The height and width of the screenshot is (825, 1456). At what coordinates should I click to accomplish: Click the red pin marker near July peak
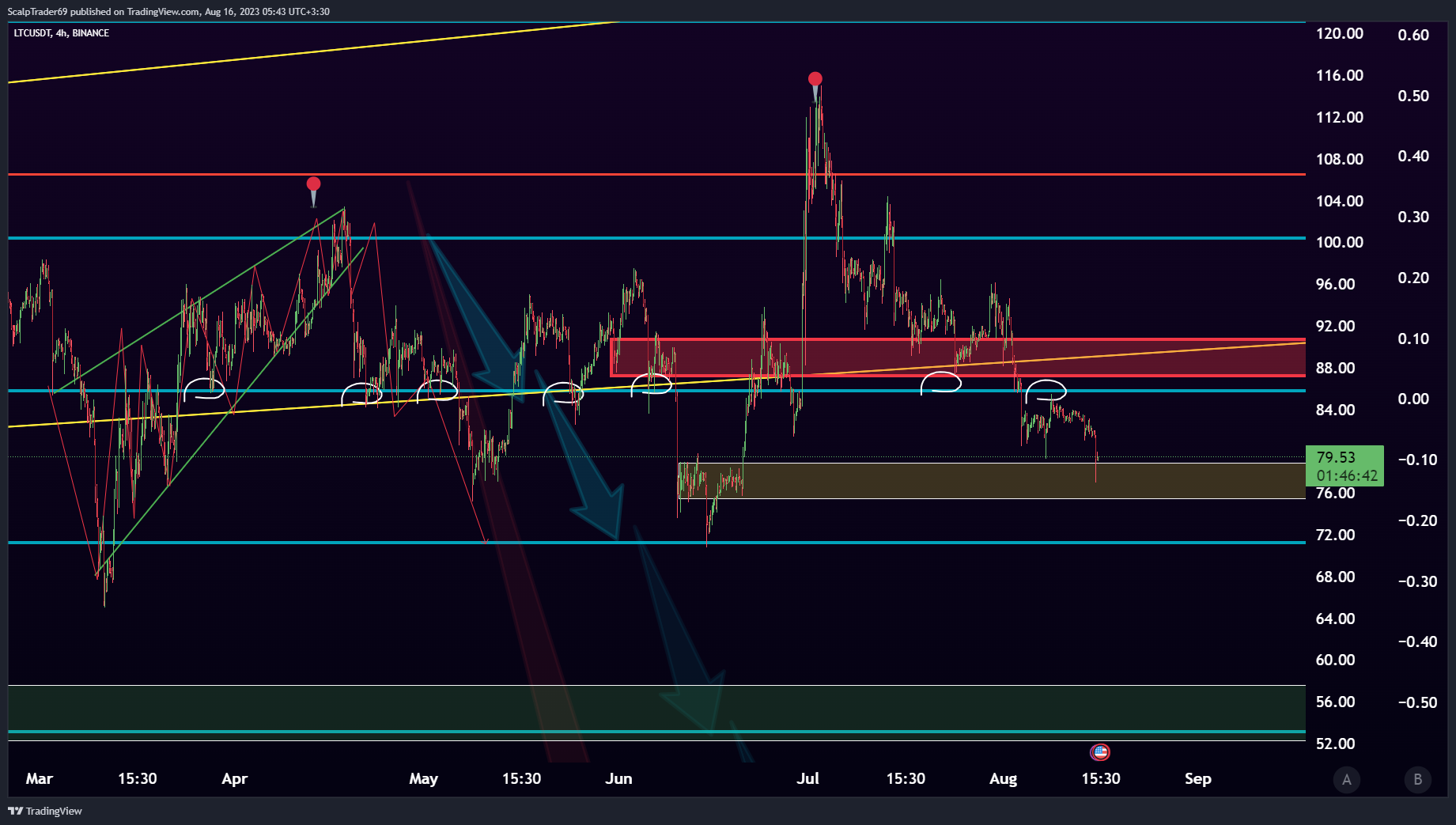[x=815, y=85]
